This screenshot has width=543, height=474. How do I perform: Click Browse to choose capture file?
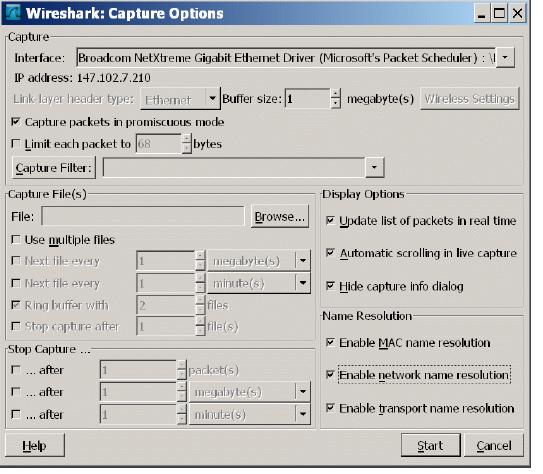pos(280,217)
